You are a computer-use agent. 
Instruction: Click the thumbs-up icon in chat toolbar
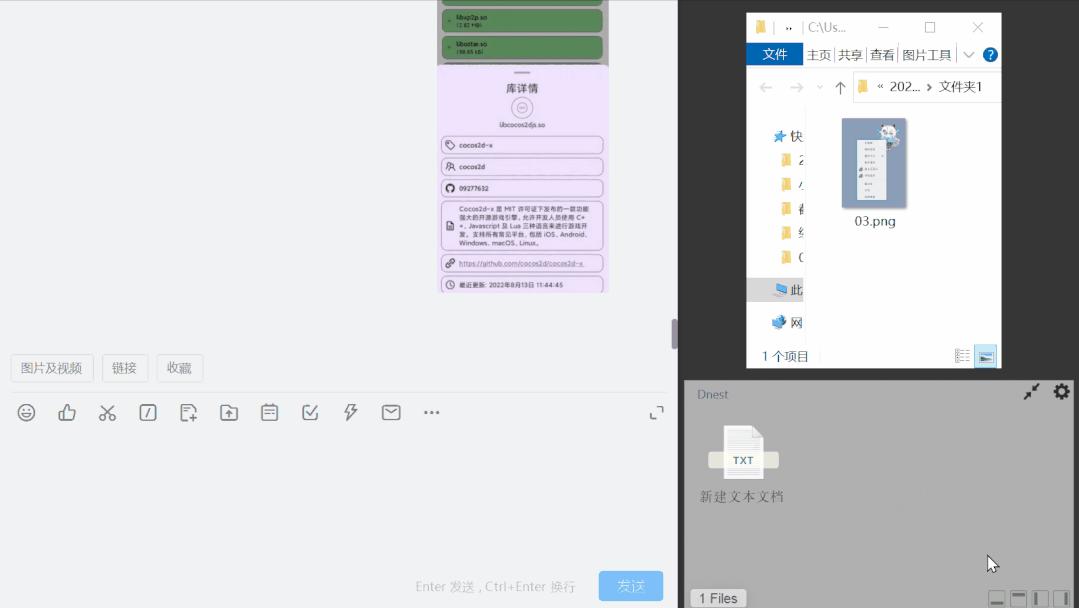67,412
